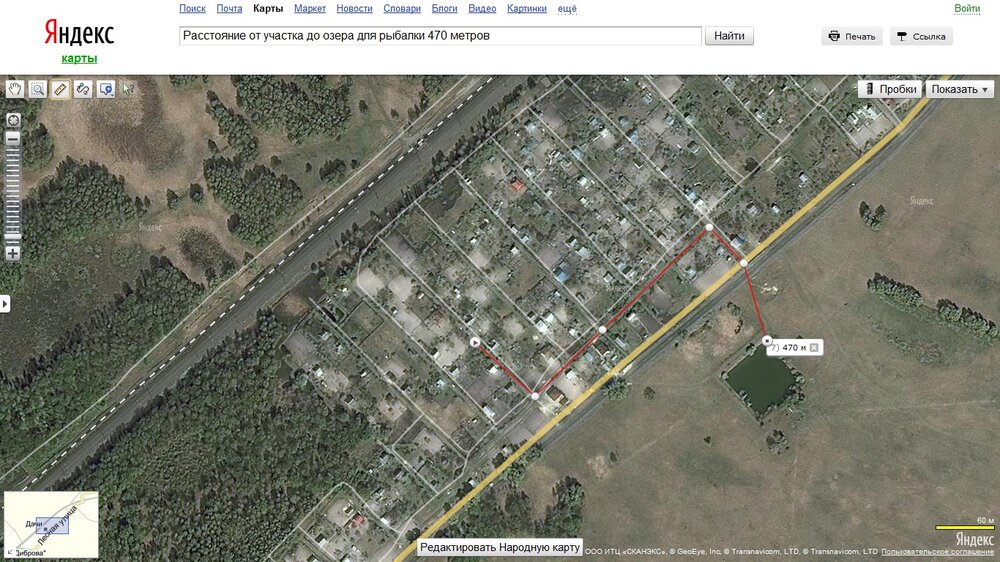Screen dimensions: 1000x562
Task: Open the Маркет tab
Action: tap(310, 8)
